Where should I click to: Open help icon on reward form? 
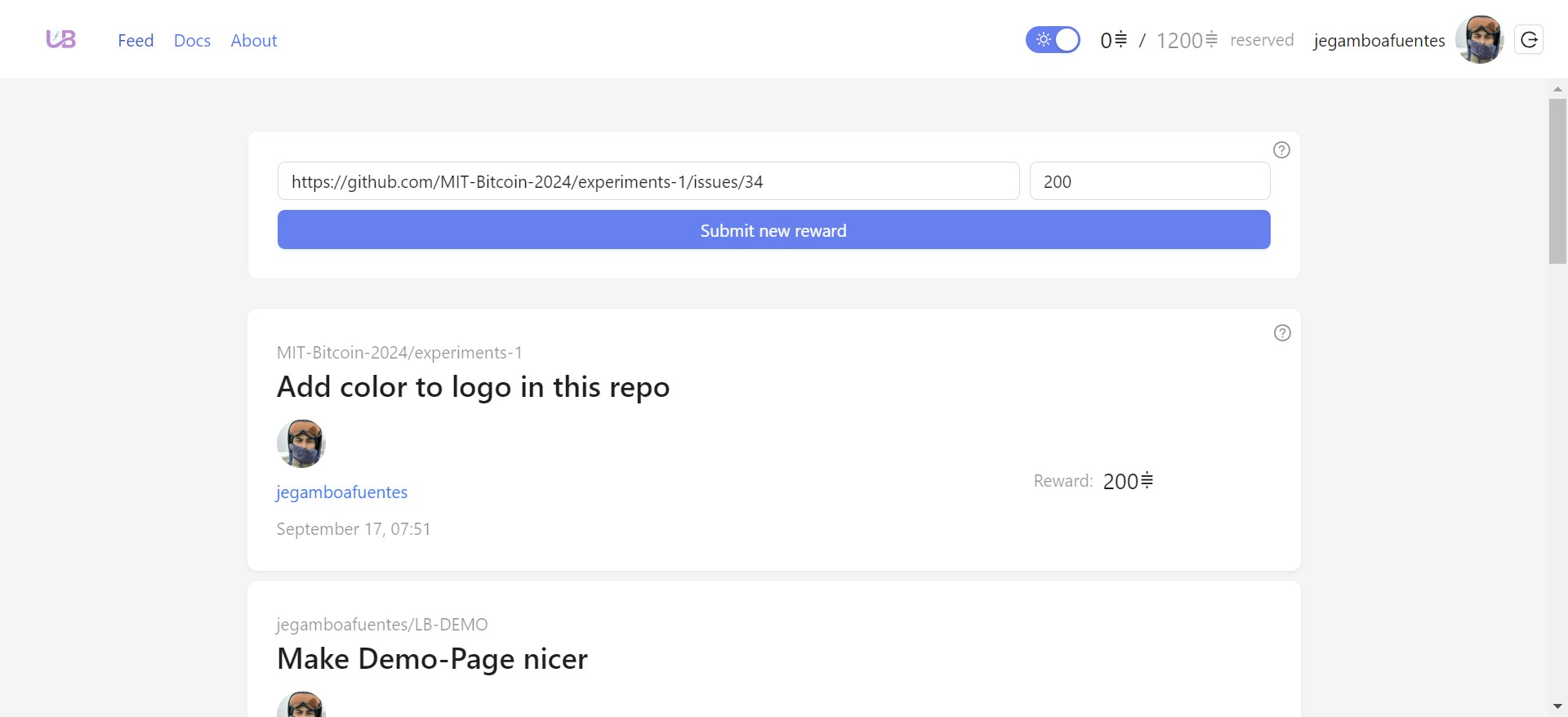[1281, 150]
